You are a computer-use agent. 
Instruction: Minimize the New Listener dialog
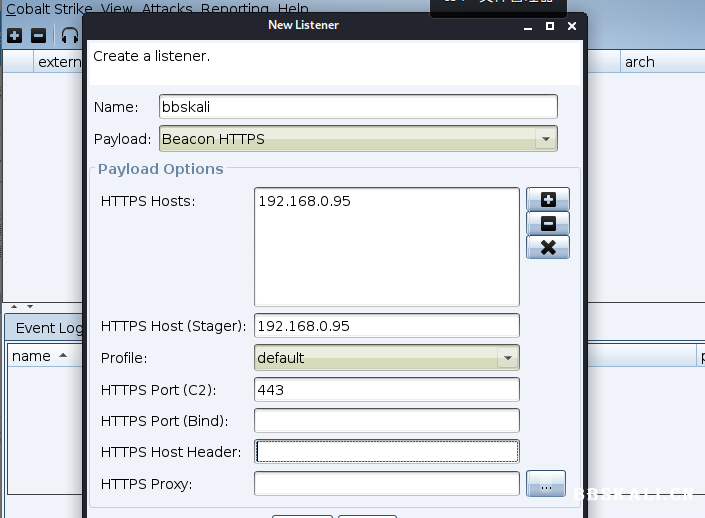tap(528, 25)
